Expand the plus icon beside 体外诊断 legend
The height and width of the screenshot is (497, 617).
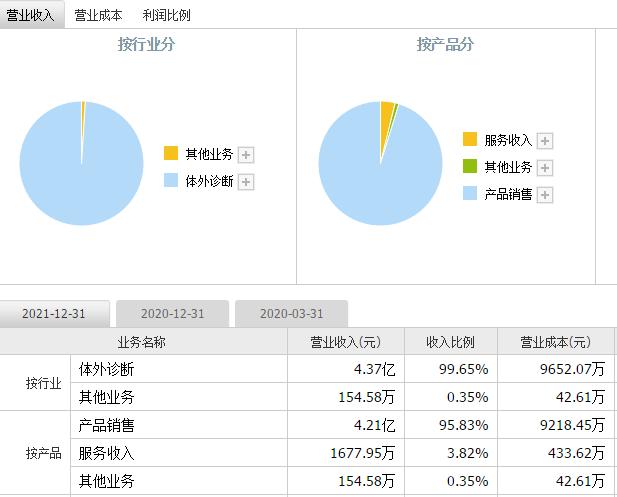click(x=246, y=182)
